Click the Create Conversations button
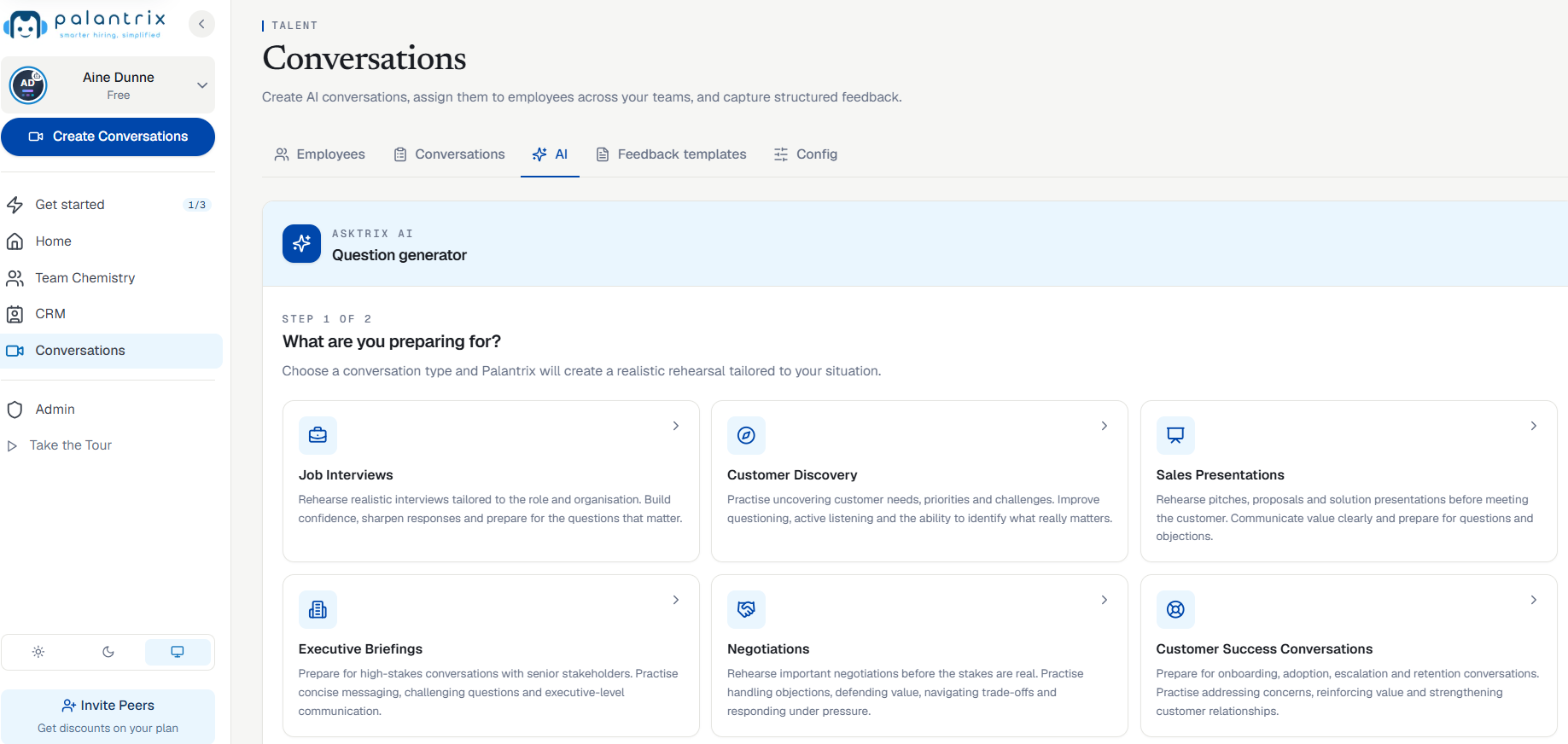This screenshot has height=744, width=1568. [x=108, y=137]
